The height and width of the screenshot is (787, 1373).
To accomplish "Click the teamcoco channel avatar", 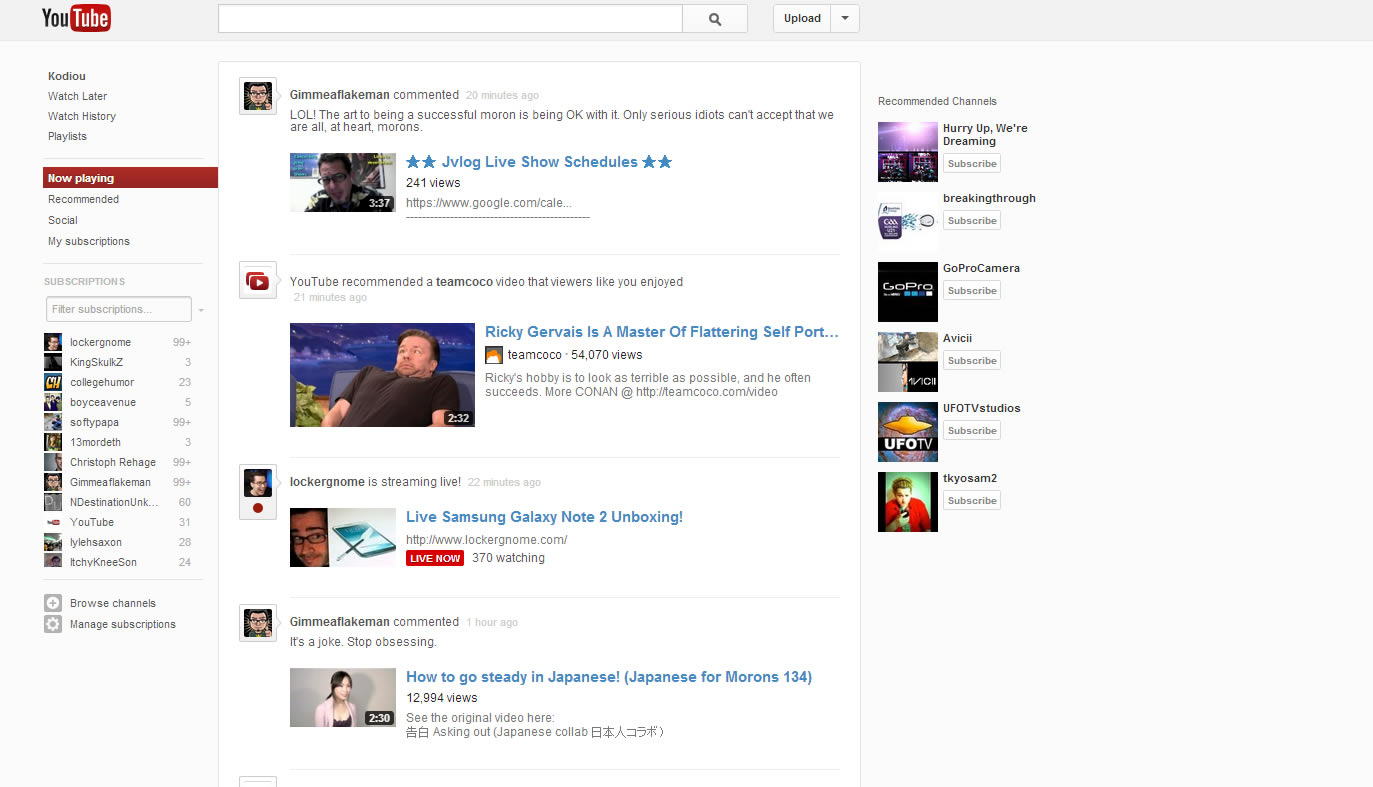I will click(x=493, y=354).
